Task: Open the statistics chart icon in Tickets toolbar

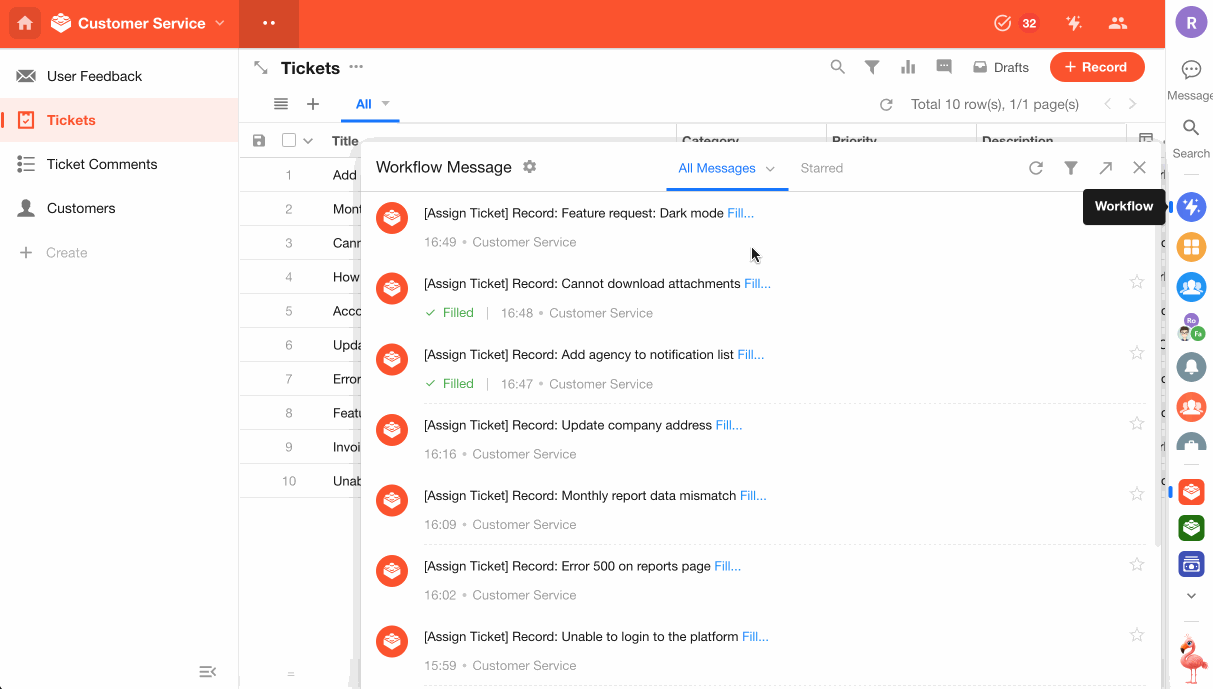Action: tap(908, 67)
